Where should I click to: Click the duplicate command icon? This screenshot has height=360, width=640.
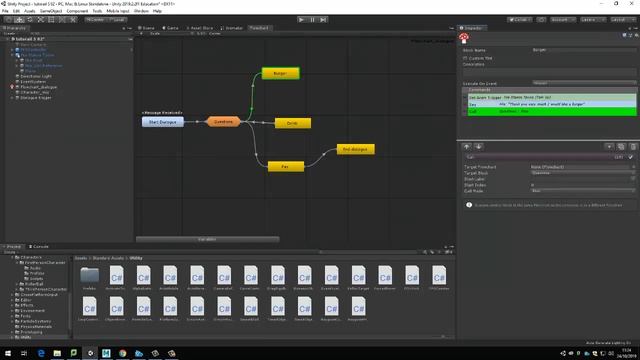click(x=621, y=147)
